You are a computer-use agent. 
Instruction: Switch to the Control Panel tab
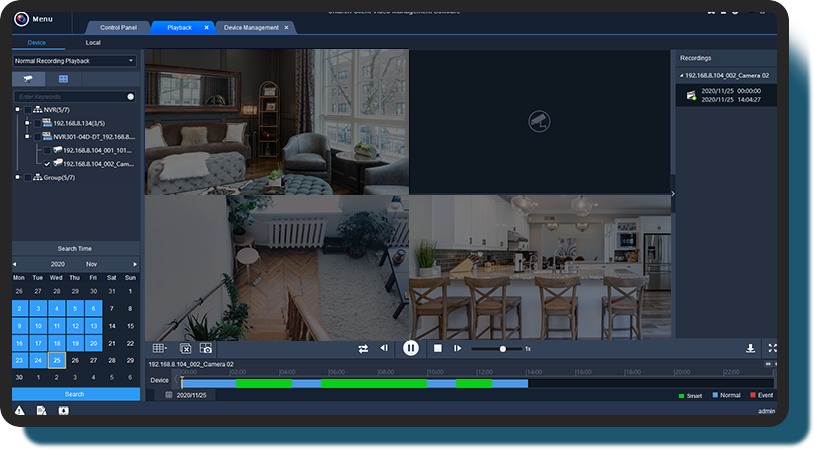point(118,27)
